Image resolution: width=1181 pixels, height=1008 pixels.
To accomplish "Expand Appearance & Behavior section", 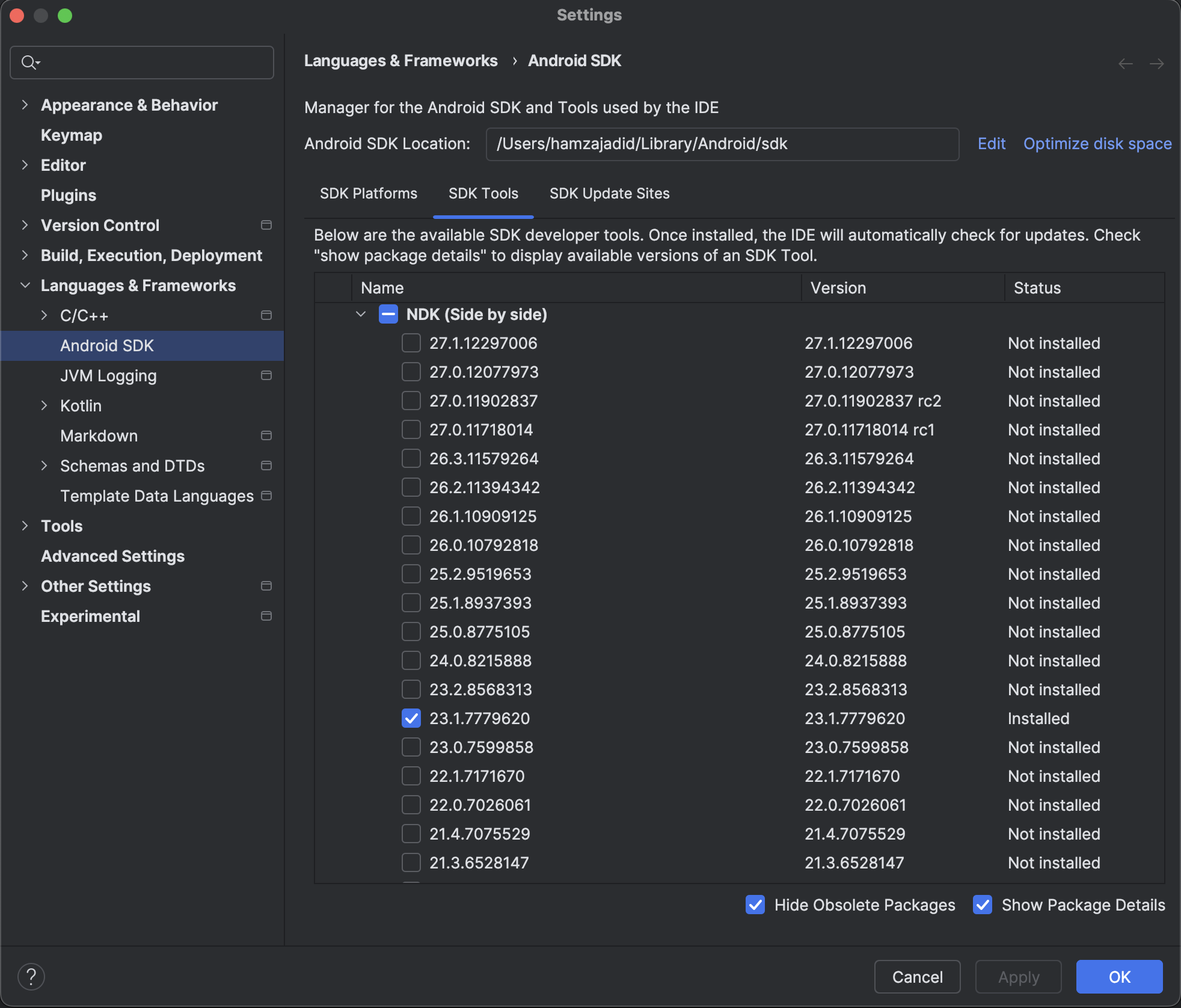I will pos(25,105).
